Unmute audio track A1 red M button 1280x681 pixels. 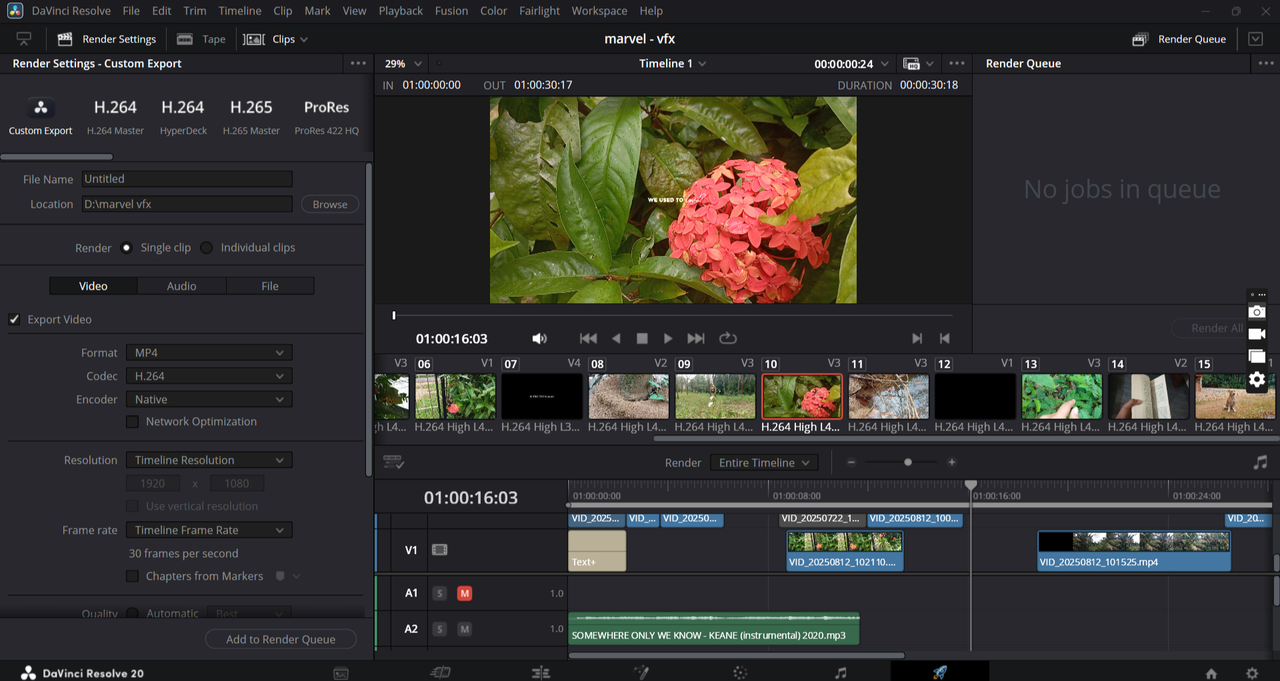(464, 594)
